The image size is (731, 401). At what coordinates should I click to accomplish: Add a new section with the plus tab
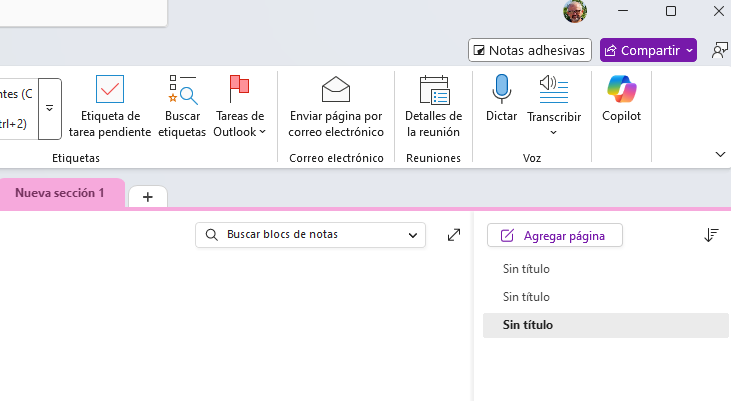coord(148,197)
